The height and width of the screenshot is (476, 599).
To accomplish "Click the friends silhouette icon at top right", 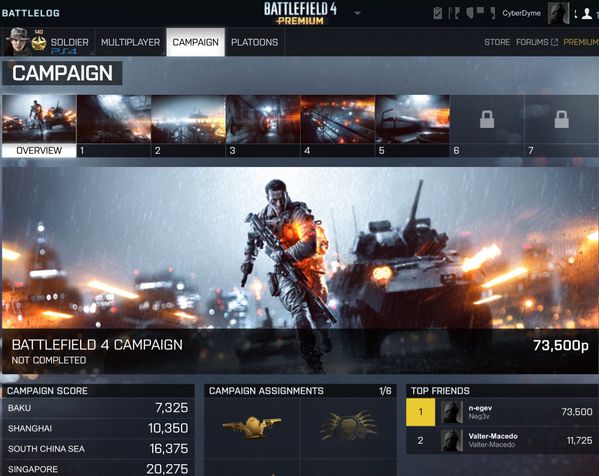I will point(586,13).
